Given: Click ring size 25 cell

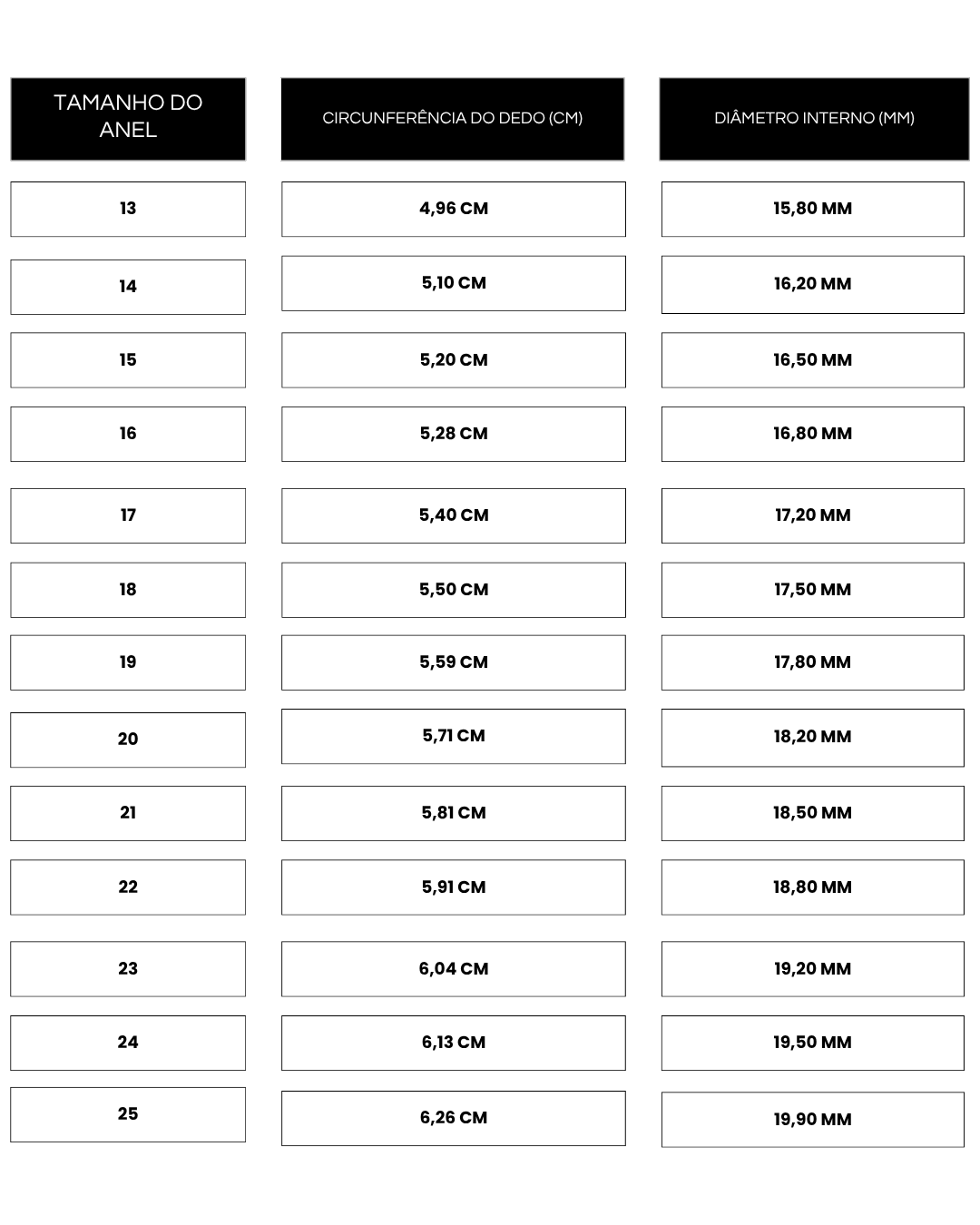Looking at the screenshot, I should click(x=128, y=1114).
